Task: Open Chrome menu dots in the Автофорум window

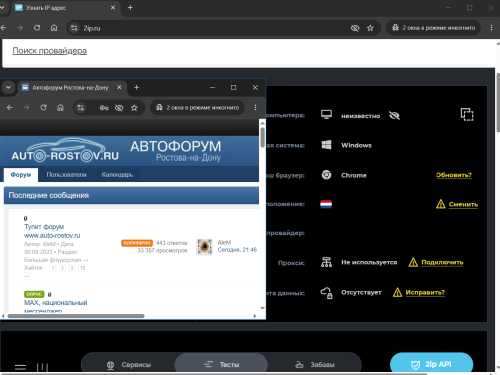Action: click(255, 107)
